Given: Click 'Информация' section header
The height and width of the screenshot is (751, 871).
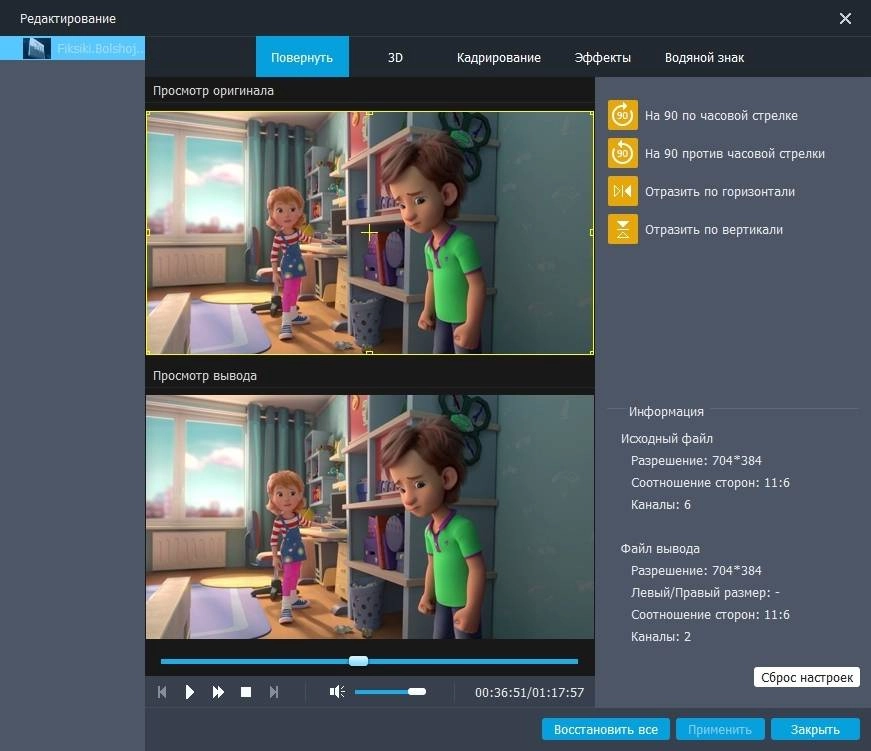Looking at the screenshot, I should tap(666, 412).
